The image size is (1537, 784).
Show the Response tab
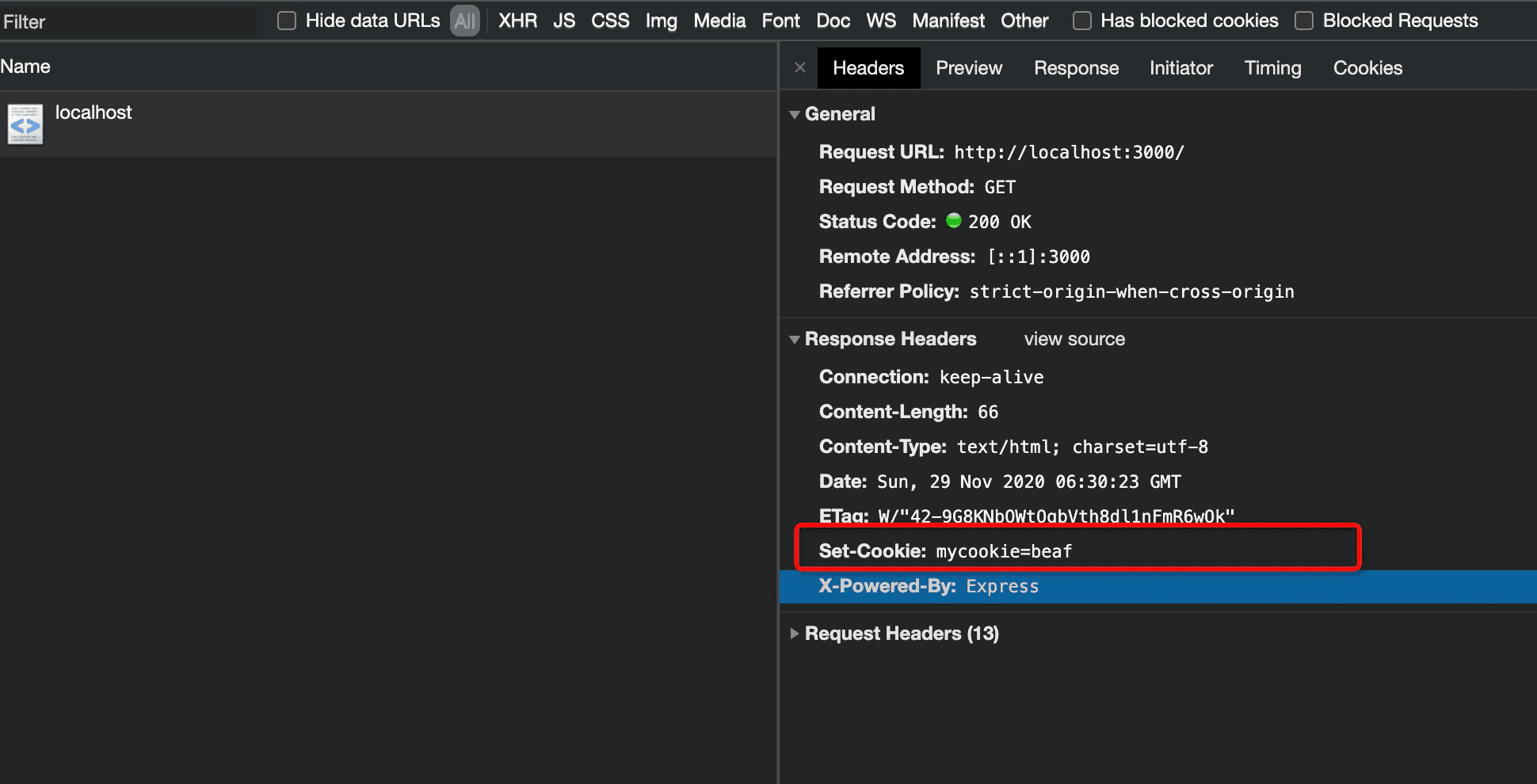pos(1075,68)
